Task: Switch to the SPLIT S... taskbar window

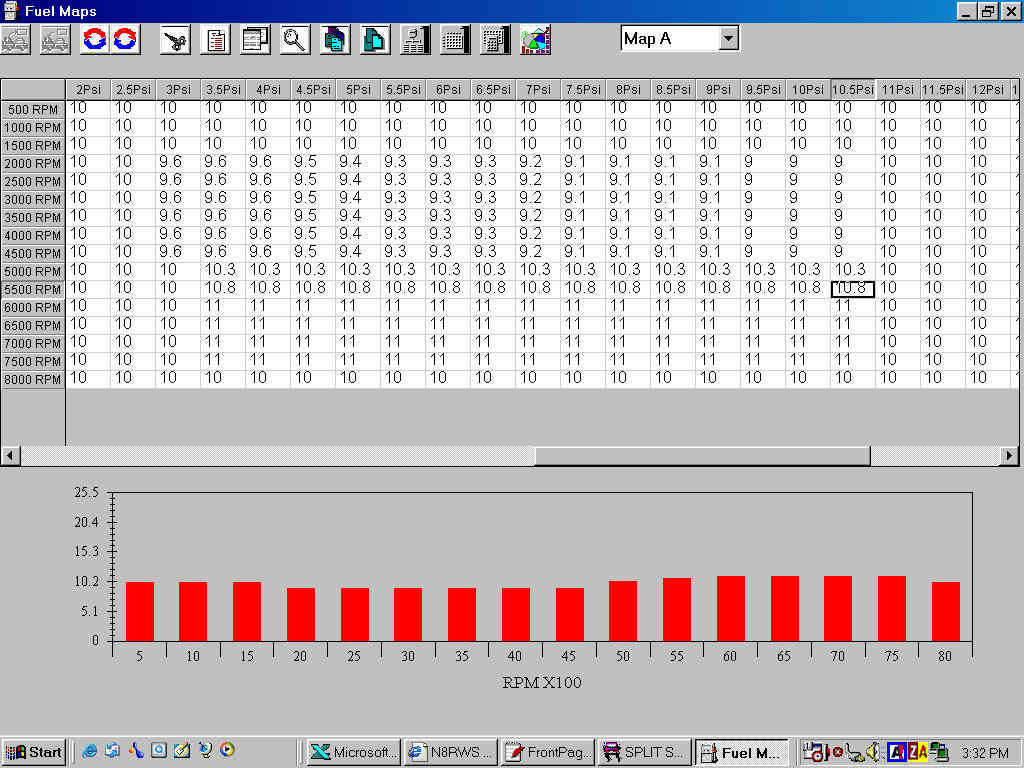Action: [642, 752]
